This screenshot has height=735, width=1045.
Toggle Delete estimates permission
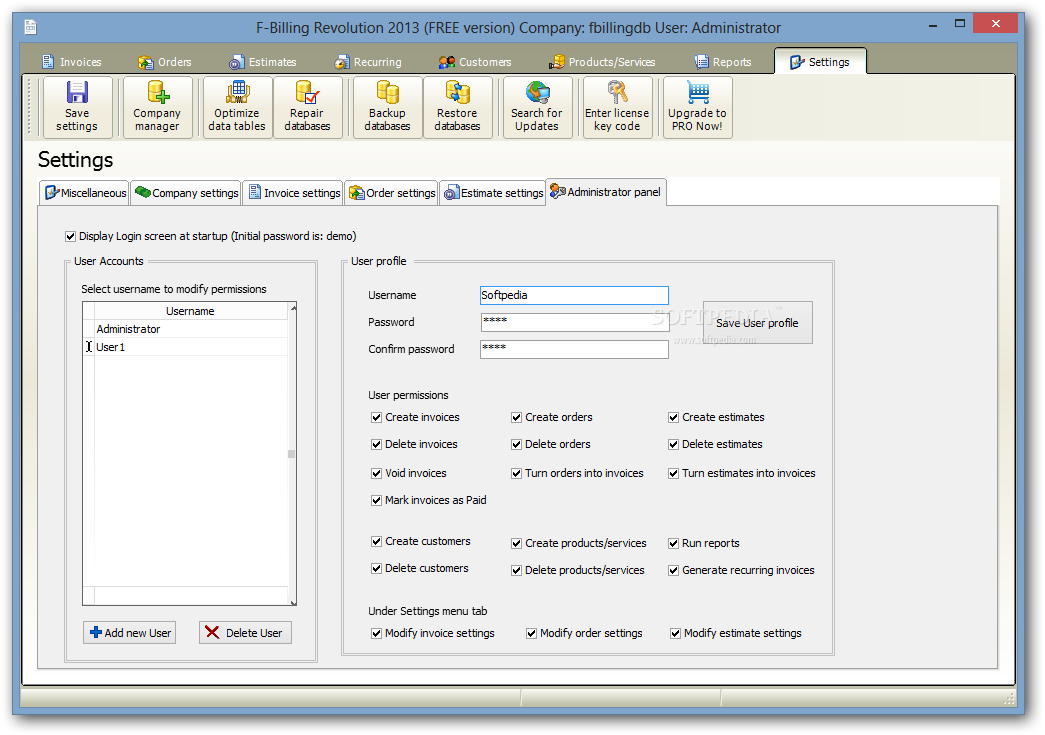click(x=674, y=444)
